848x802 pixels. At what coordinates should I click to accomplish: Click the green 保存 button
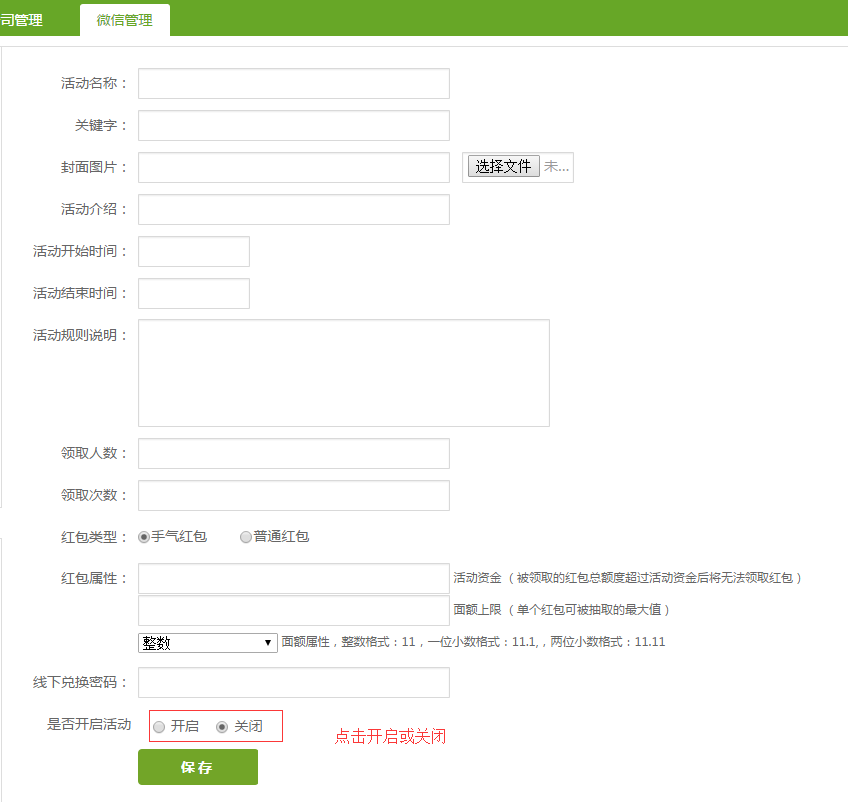(x=197, y=767)
